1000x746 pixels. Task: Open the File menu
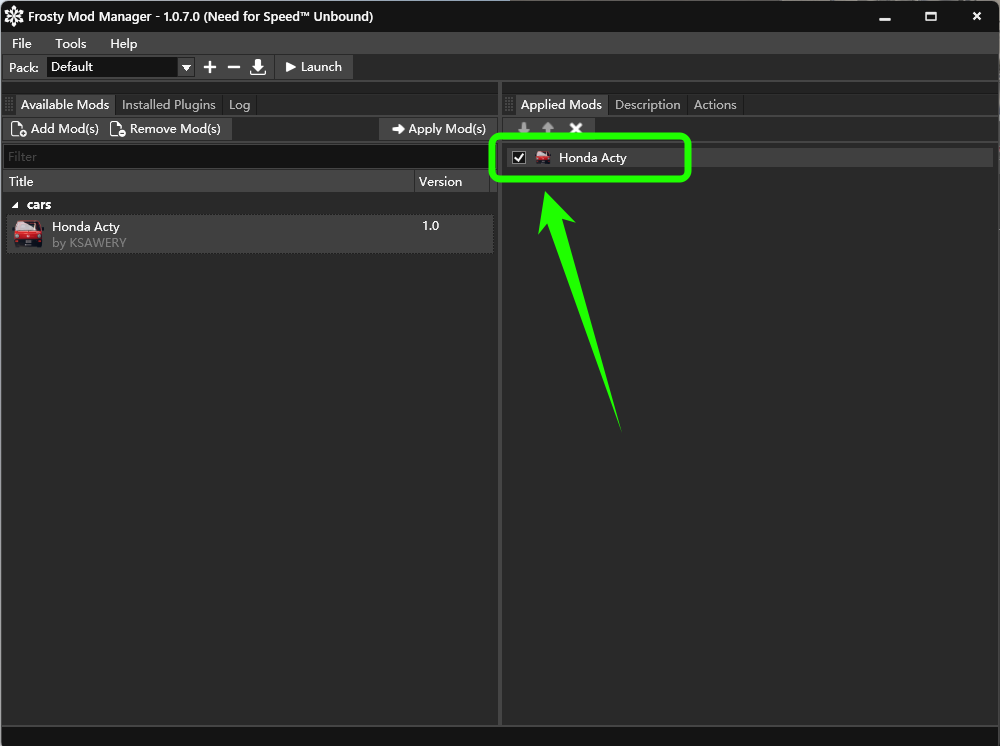pos(22,43)
